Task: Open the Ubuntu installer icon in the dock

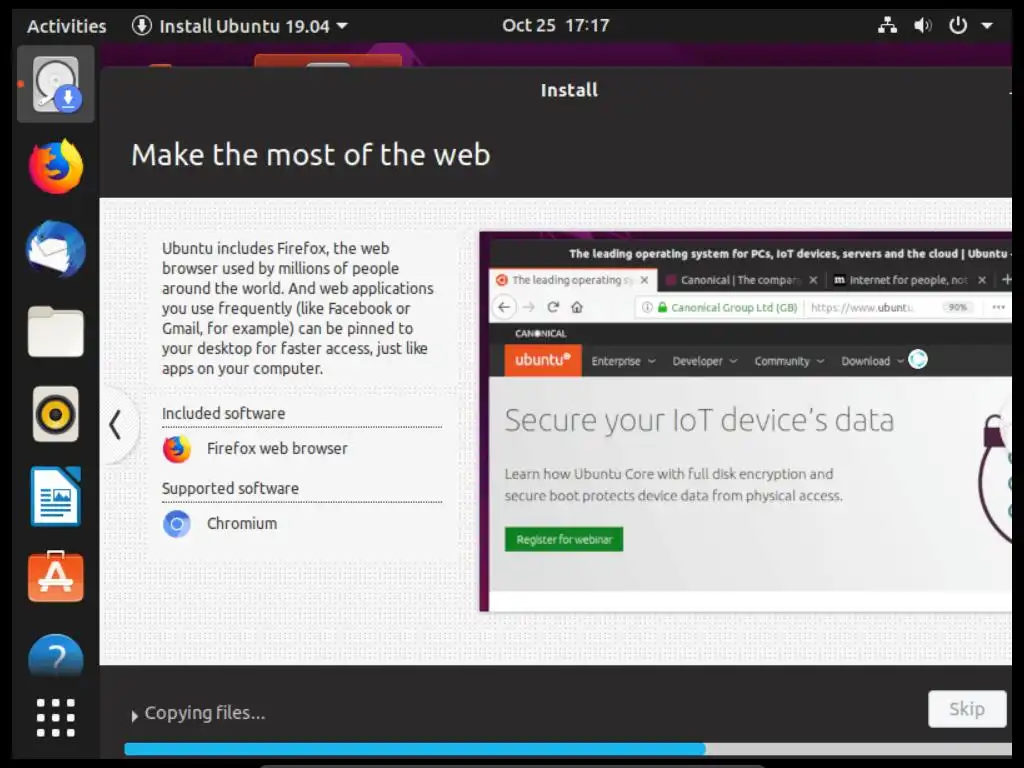Action: pyautogui.click(x=56, y=84)
